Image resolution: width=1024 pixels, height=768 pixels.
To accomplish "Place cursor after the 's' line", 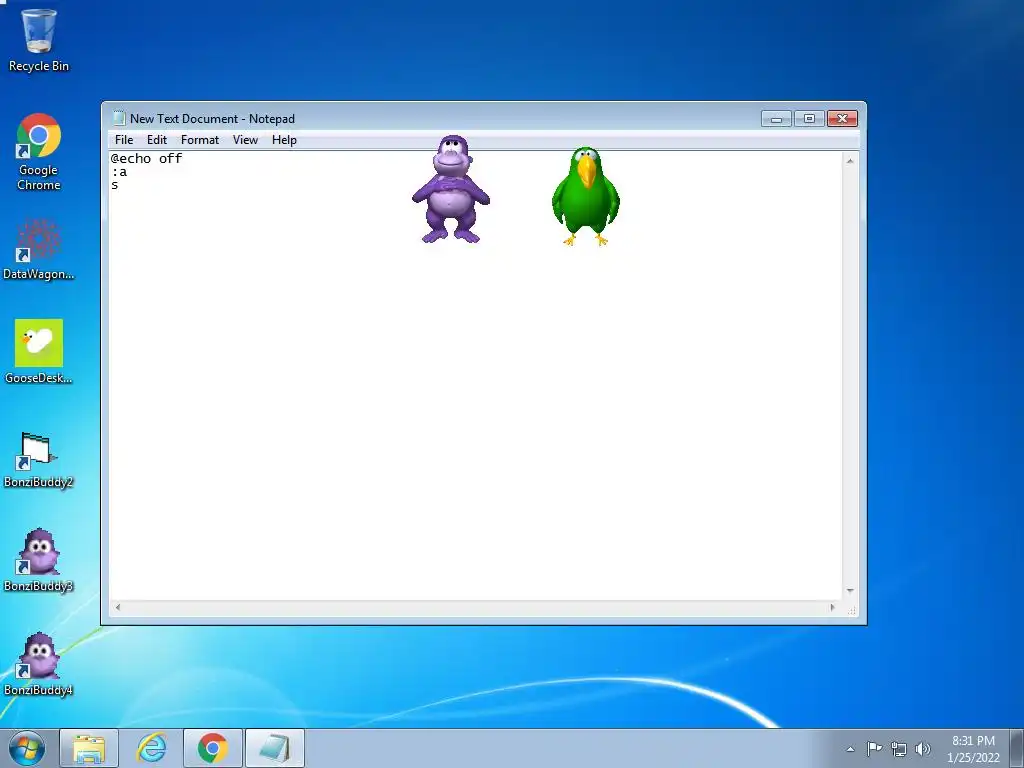I will (x=120, y=185).
